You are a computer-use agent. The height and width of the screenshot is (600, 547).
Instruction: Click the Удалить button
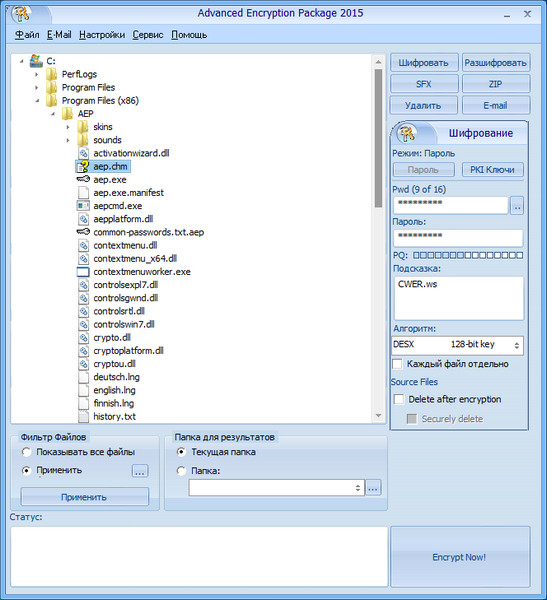click(x=424, y=105)
